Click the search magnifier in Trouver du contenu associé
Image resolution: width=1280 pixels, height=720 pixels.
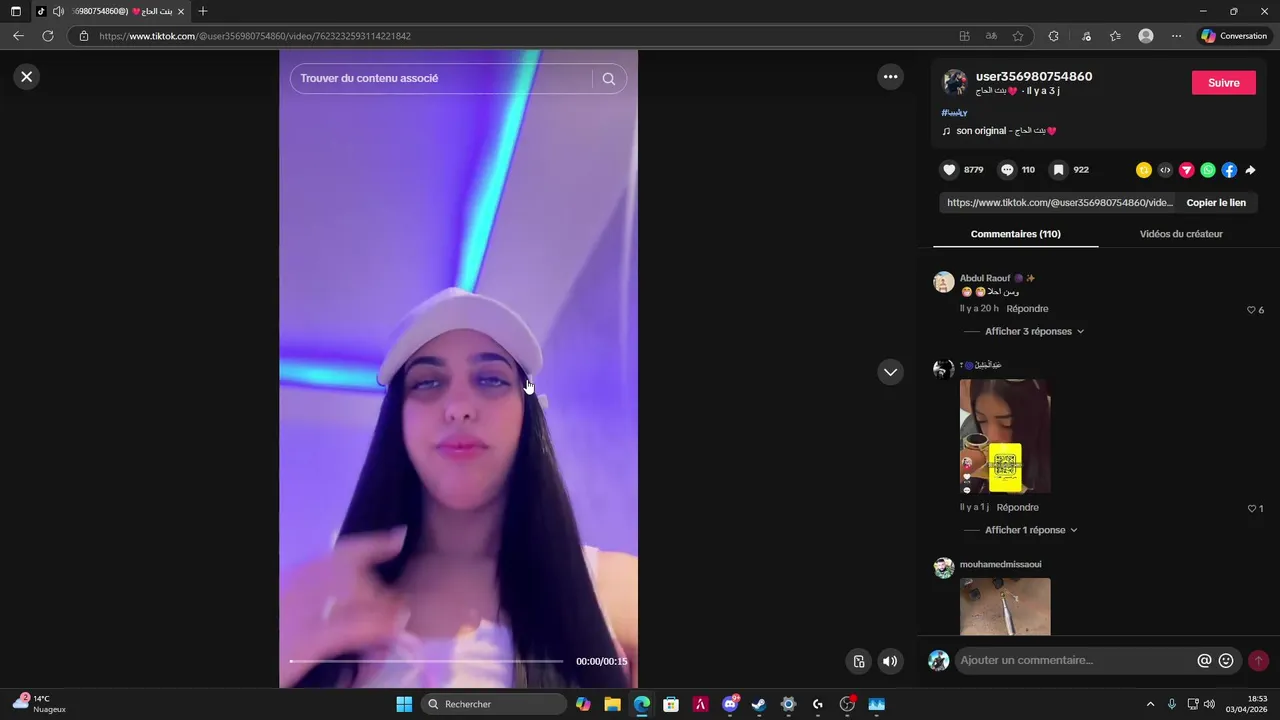pos(608,79)
